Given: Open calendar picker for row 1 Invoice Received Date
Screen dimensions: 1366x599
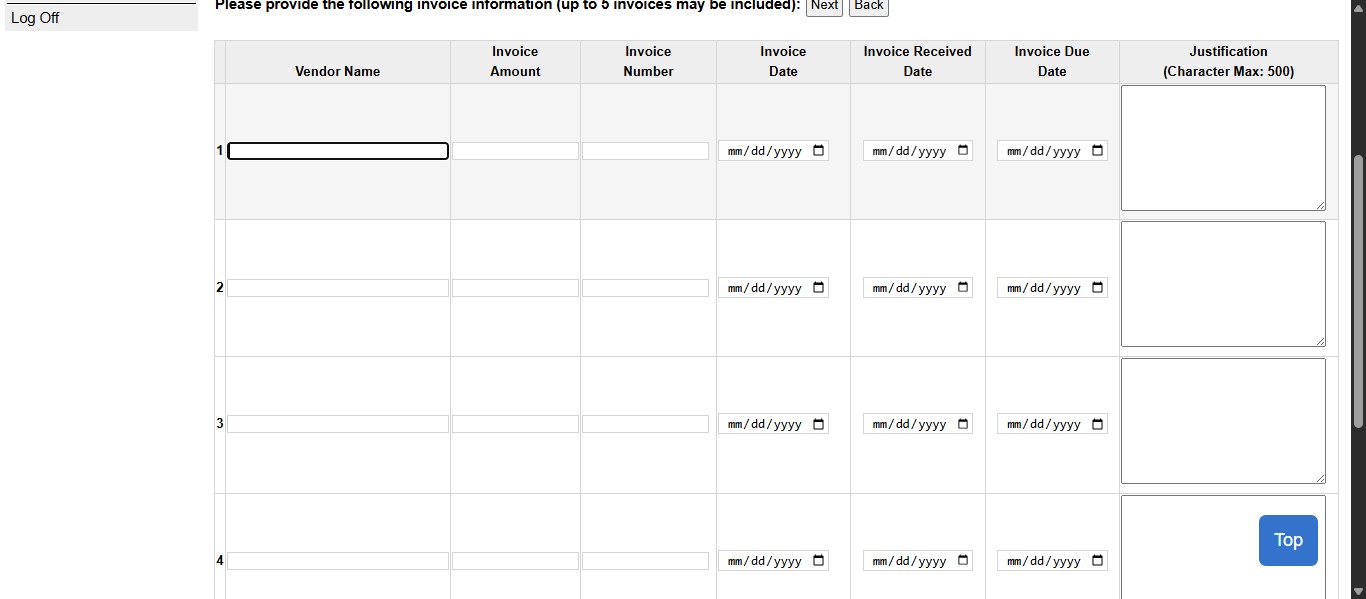Looking at the screenshot, I should coord(963,151).
